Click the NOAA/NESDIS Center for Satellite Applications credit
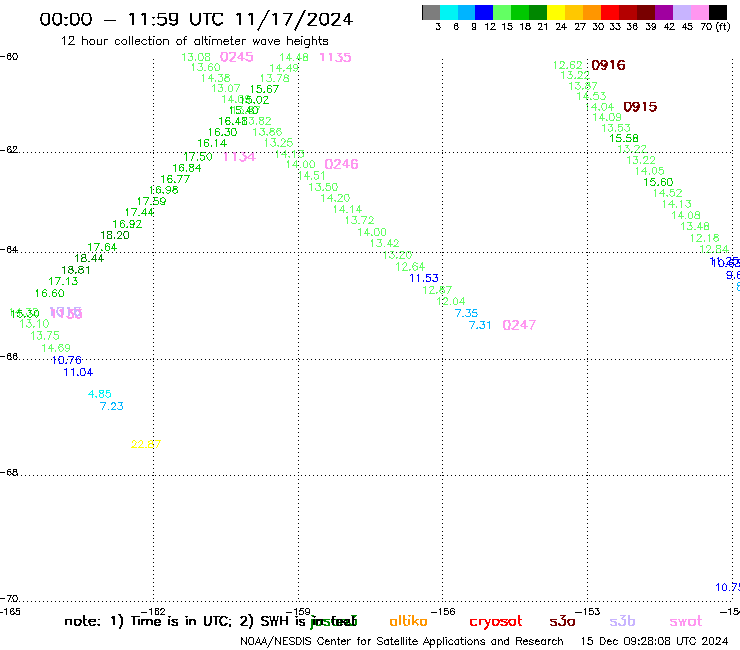This screenshot has width=740, height=650. point(402,642)
